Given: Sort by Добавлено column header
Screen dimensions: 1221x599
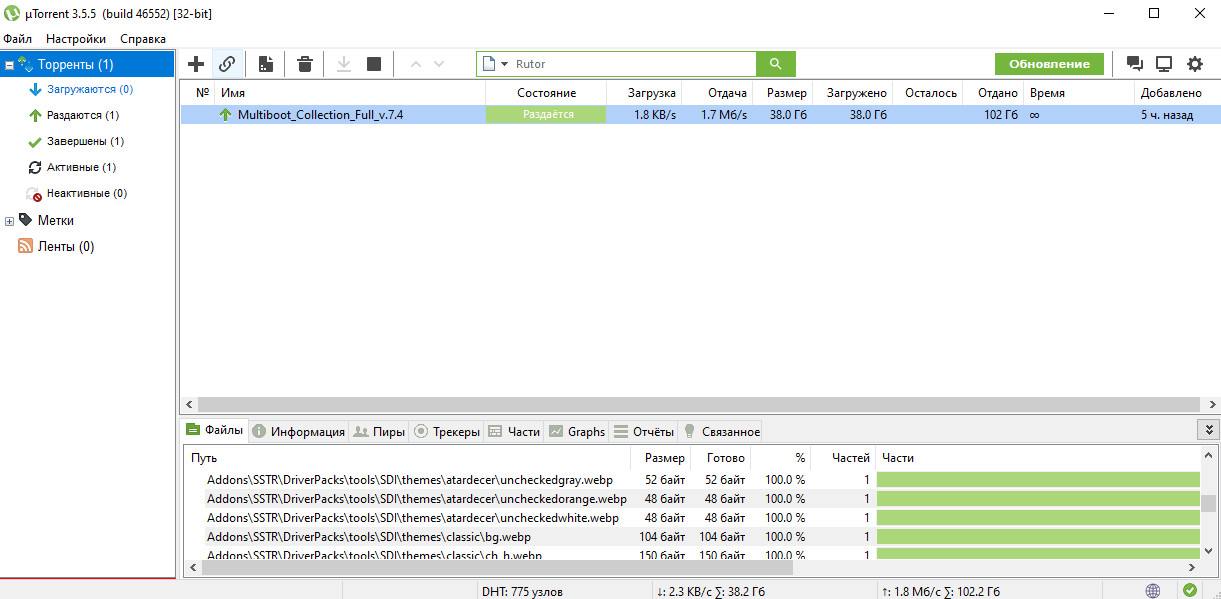Looking at the screenshot, I should tap(1177, 92).
